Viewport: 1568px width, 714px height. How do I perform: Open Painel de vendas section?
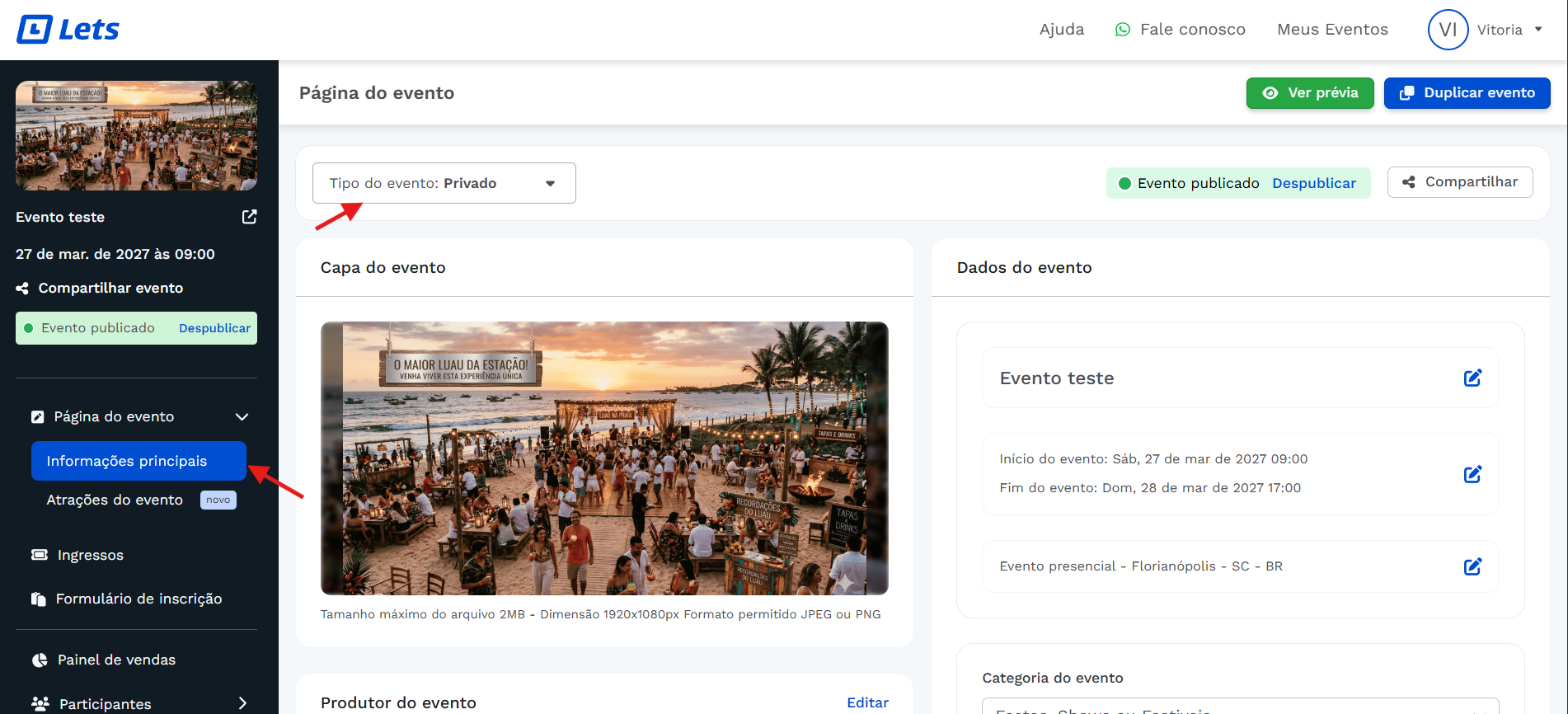(x=115, y=660)
